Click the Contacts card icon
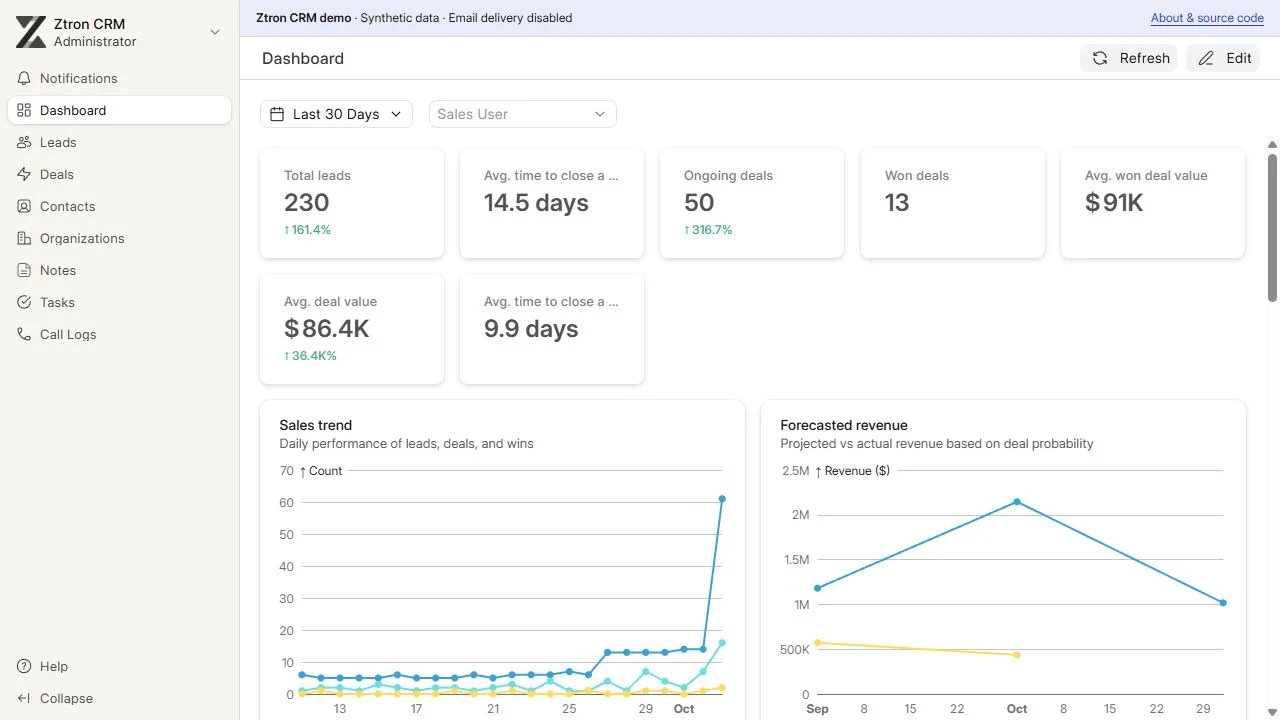The width and height of the screenshot is (1280, 720). (x=24, y=206)
